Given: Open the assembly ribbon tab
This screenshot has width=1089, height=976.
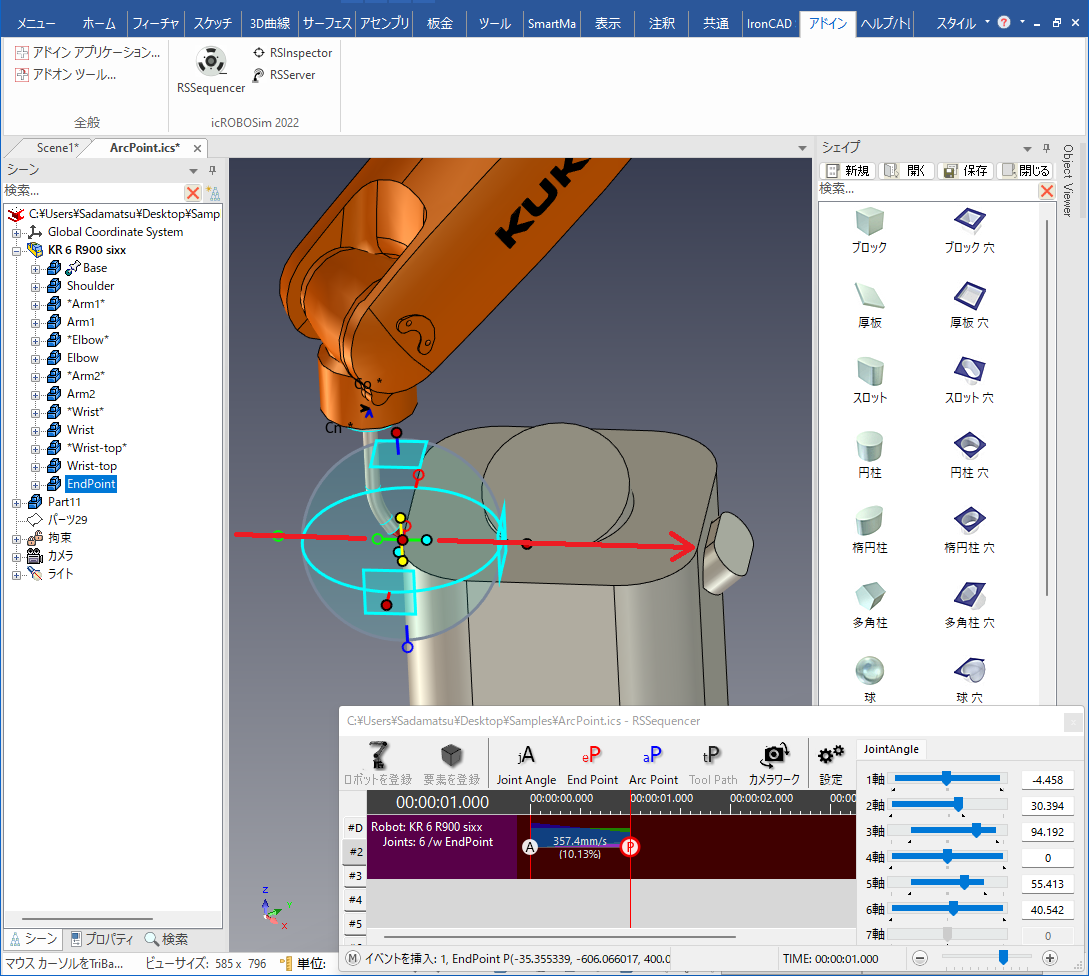Looking at the screenshot, I should pos(384,23).
